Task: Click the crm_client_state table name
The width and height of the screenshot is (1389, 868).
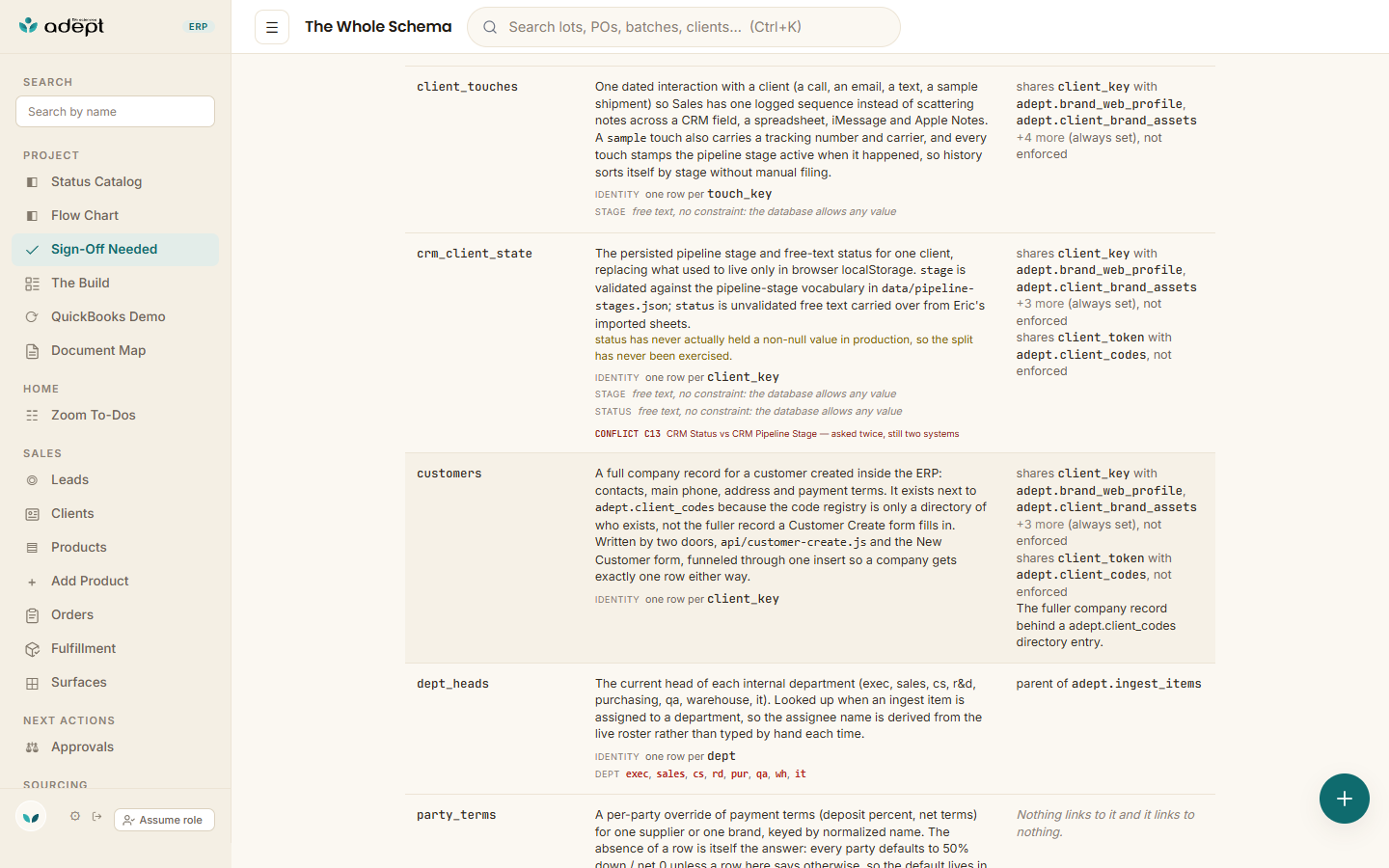Action: tap(475, 254)
